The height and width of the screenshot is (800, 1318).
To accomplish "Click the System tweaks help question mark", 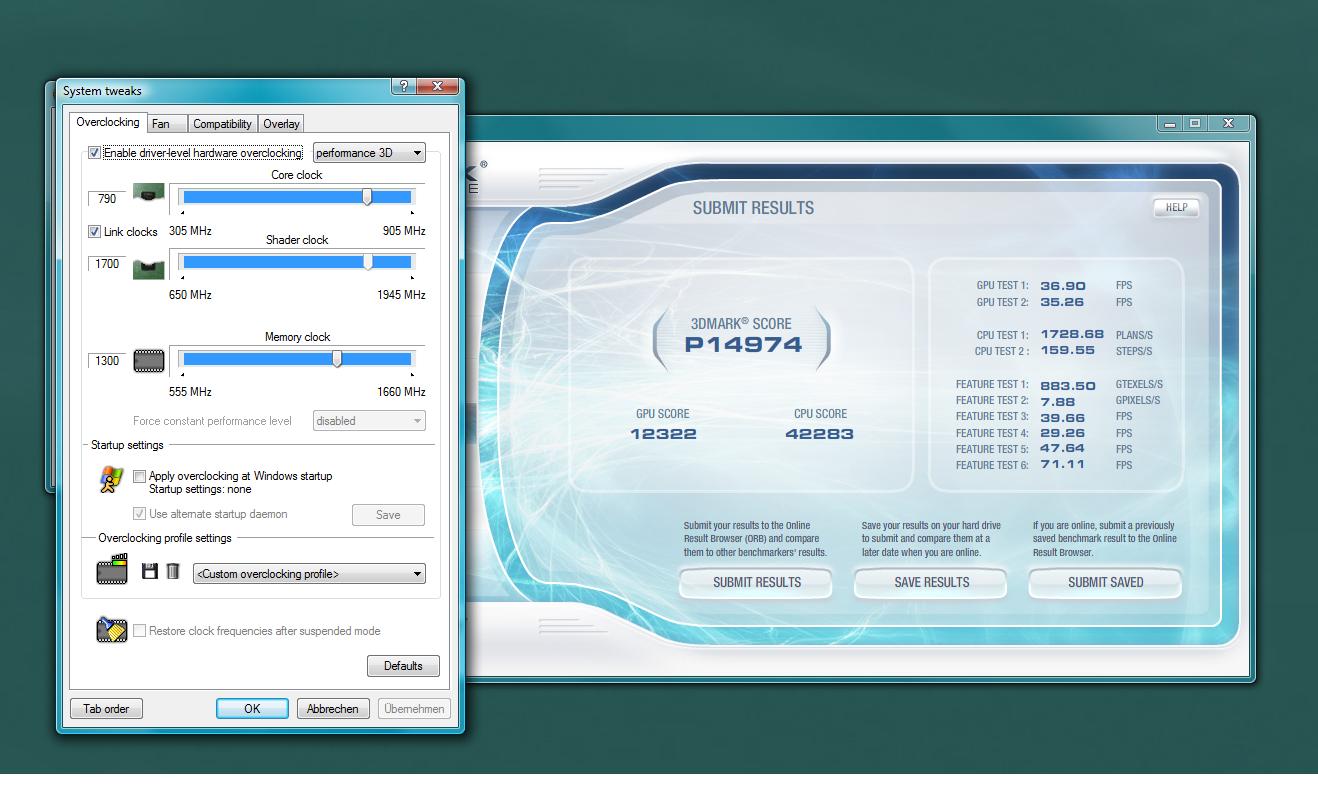I will tap(403, 86).
